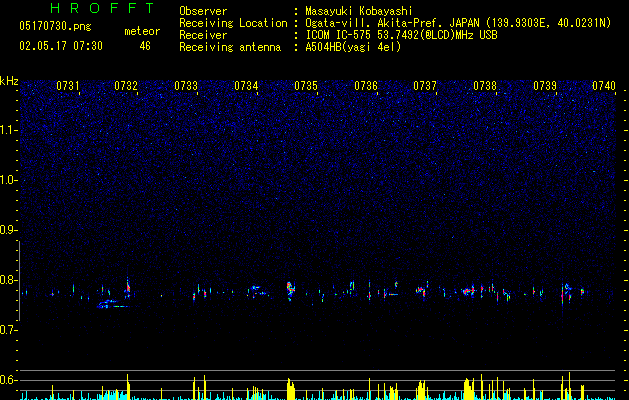Click the Receiver field label
The height and width of the screenshot is (400, 629).
tap(203, 35)
